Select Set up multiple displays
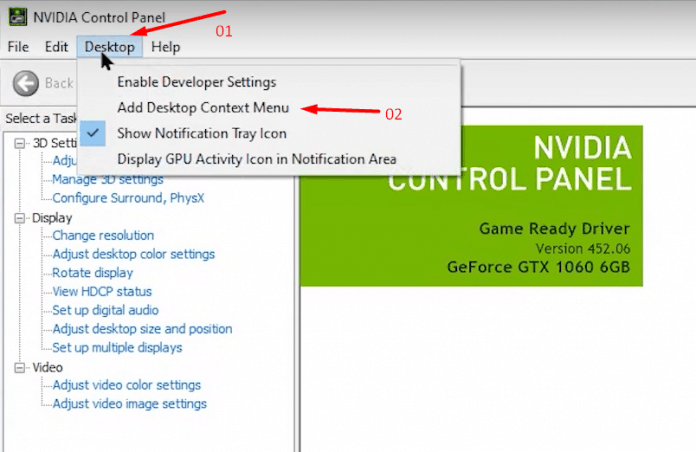The width and height of the screenshot is (696, 452). tap(117, 348)
